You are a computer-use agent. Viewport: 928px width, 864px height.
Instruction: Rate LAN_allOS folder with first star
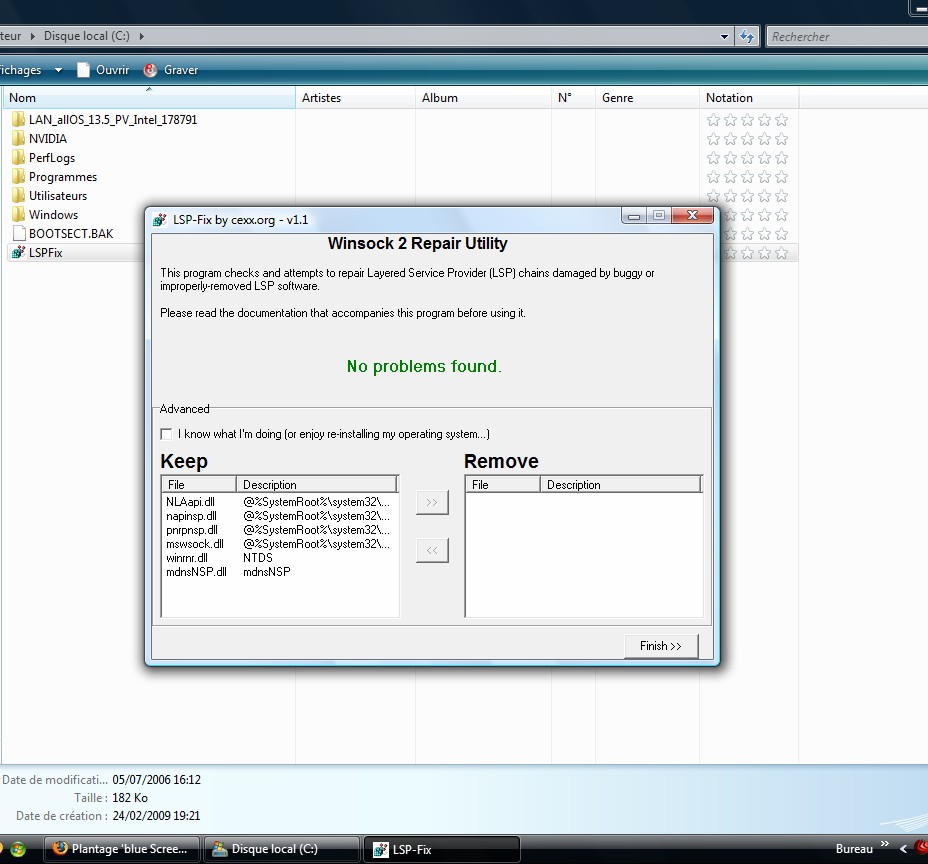[x=713, y=120]
